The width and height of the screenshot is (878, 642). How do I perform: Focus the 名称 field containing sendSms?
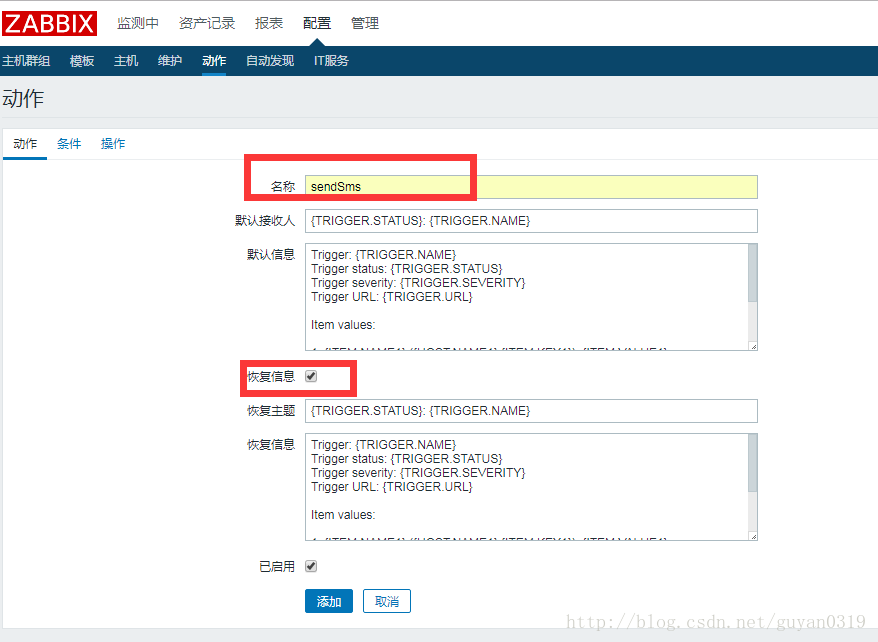point(531,187)
